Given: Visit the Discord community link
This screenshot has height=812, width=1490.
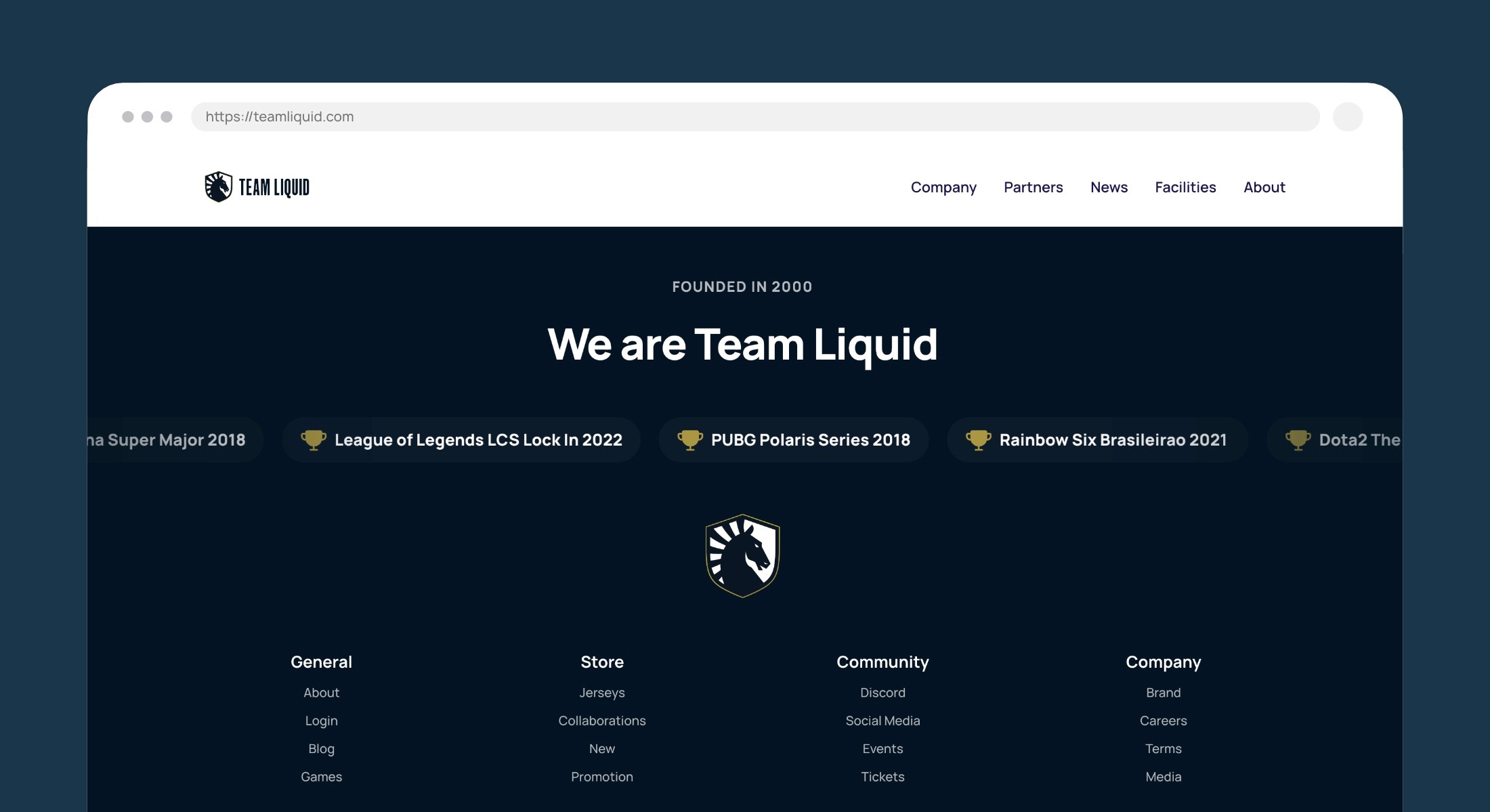Looking at the screenshot, I should pos(882,693).
